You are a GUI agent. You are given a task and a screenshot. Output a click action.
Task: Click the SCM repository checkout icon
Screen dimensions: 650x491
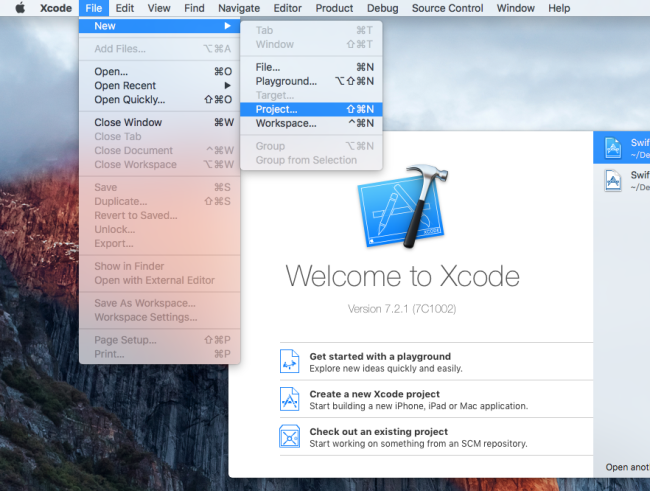tap(289, 436)
